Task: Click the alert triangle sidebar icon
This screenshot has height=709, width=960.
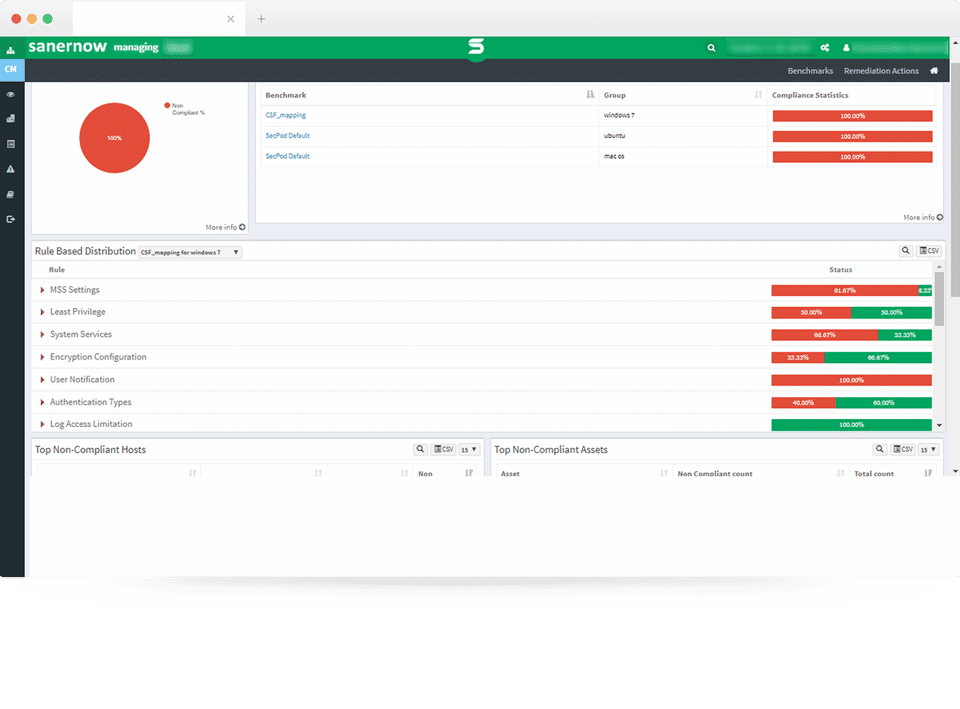Action: point(10,169)
